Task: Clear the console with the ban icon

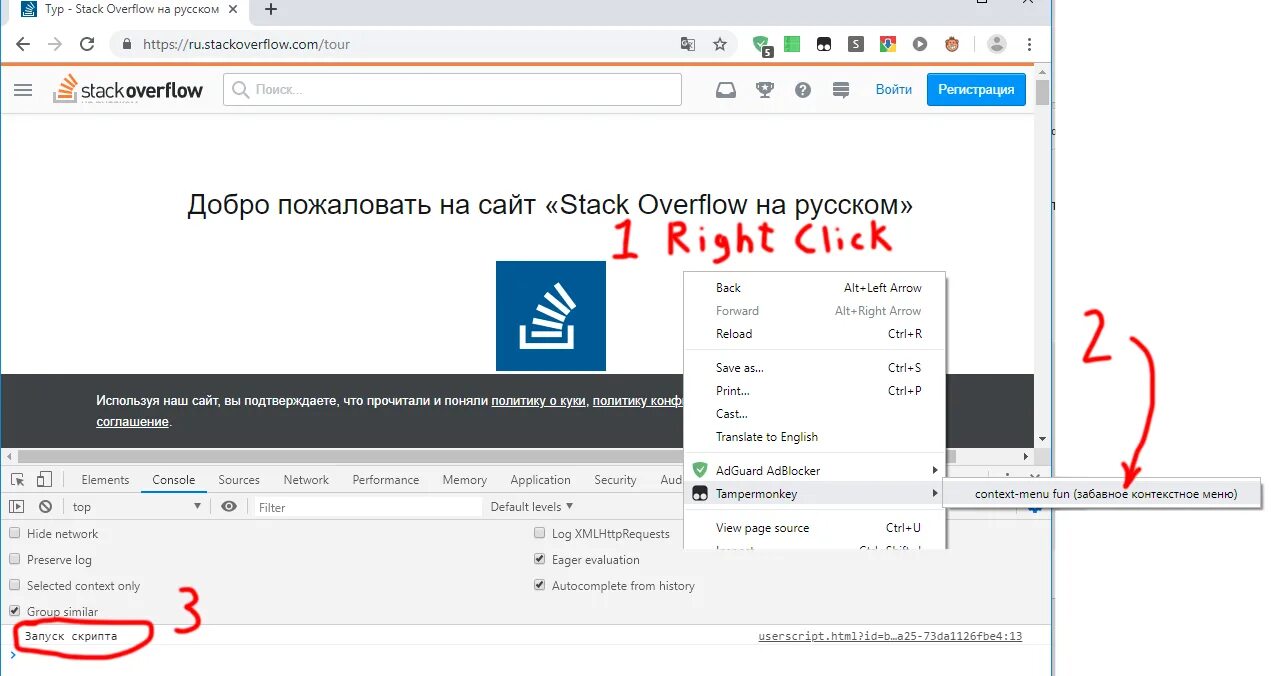Action: pos(45,507)
